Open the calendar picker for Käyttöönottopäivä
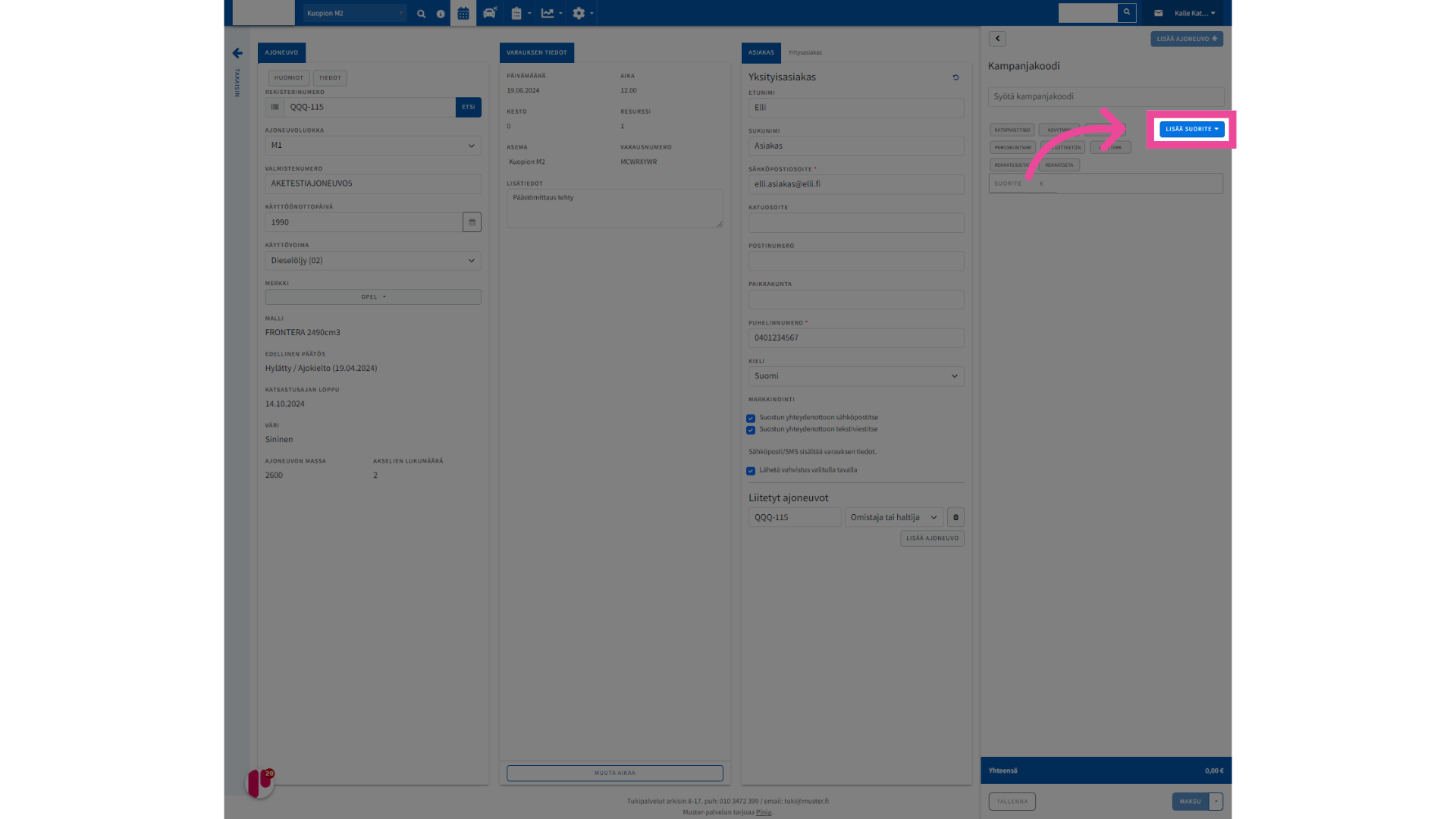Viewport: 1456px width, 819px height. point(472,222)
